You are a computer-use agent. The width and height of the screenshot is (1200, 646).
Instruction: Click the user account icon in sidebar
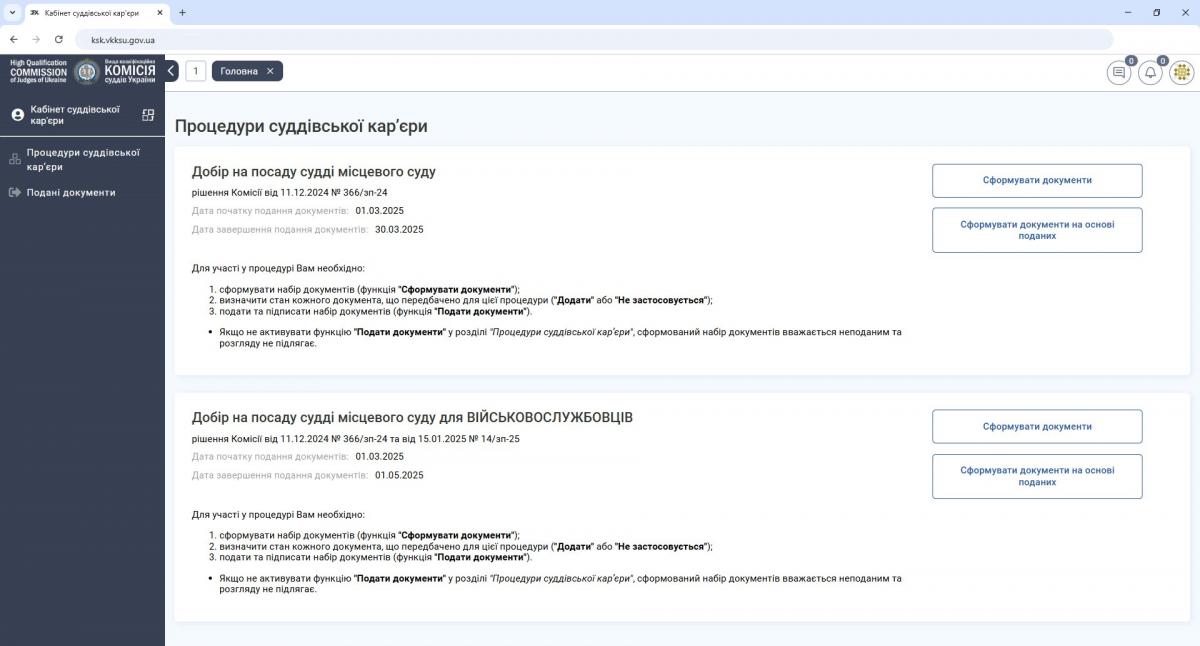[x=17, y=115]
